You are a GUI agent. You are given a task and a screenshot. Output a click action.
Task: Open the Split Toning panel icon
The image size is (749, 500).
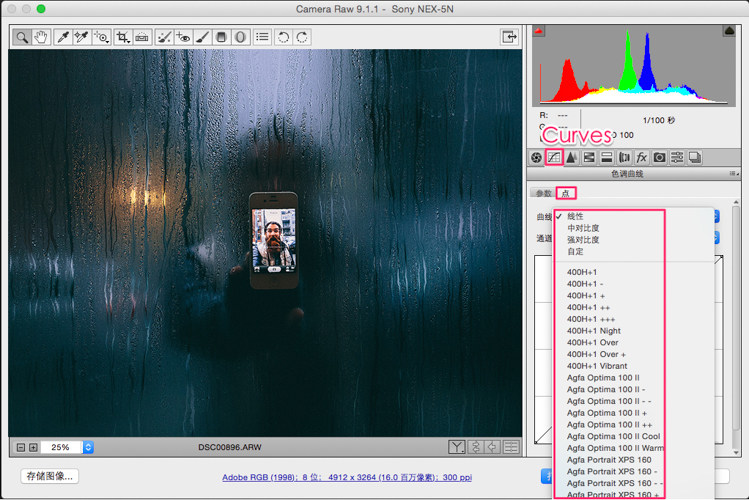(607, 158)
